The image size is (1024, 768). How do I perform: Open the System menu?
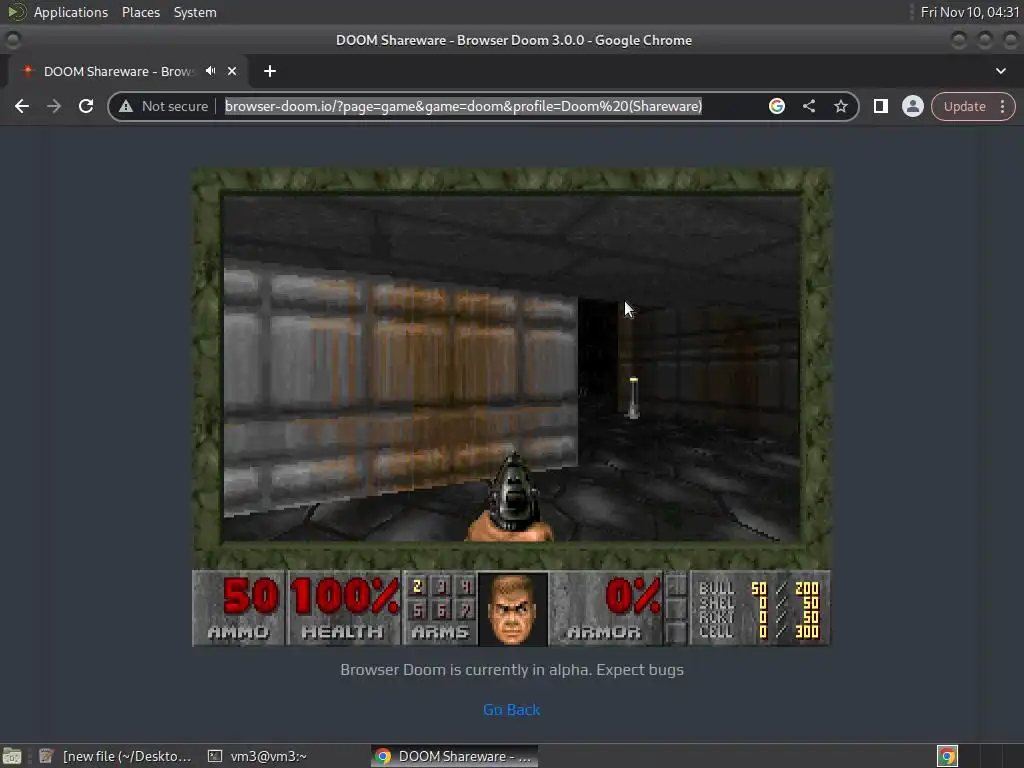tap(195, 12)
